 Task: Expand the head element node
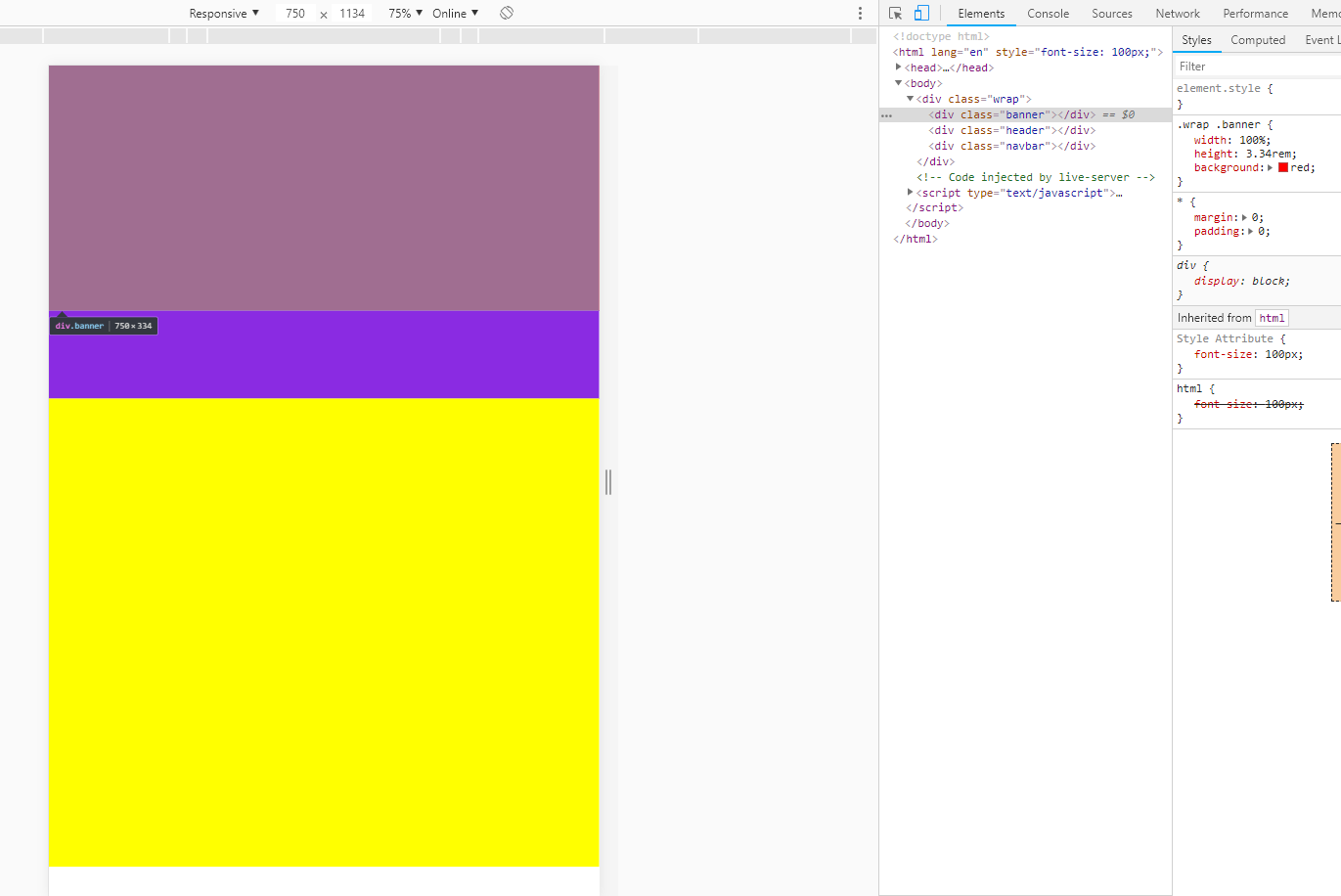pos(898,67)
